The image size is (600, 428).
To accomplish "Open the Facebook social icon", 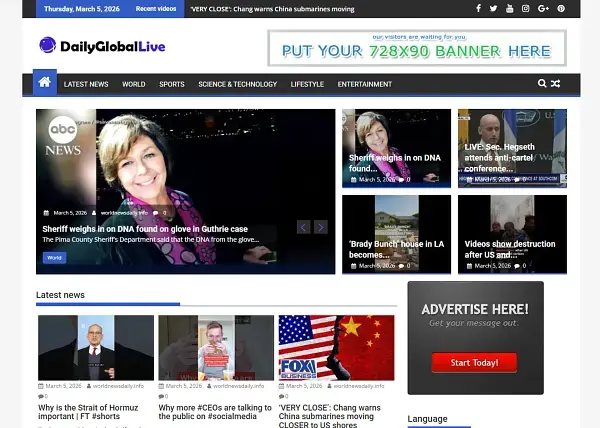I will pyautogui.click(x=478, y=9).
